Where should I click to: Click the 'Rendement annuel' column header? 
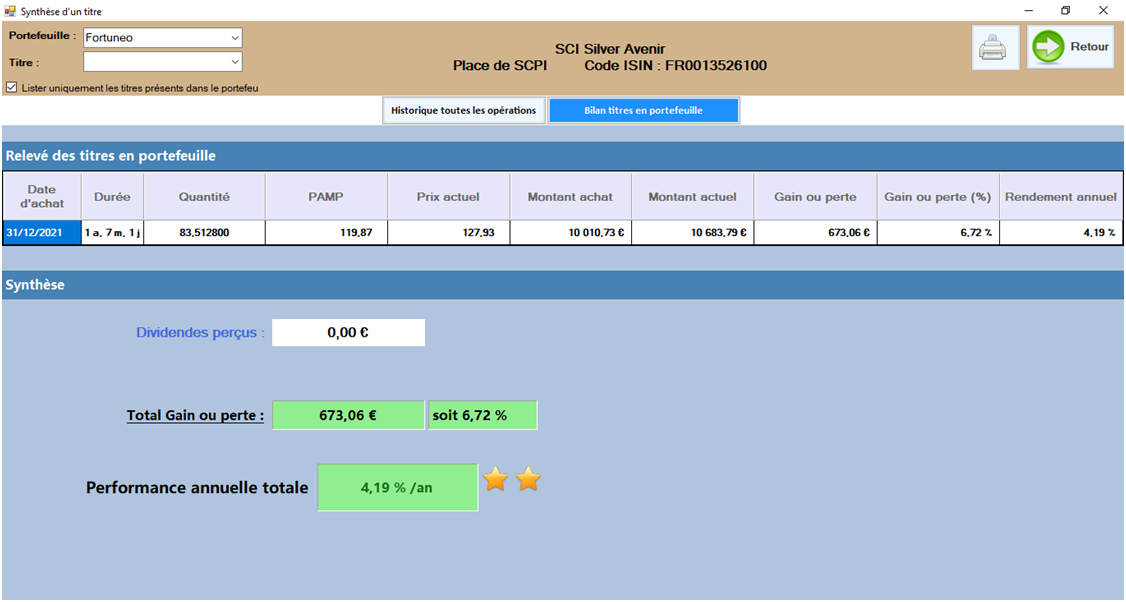pyautogui.click(x=1061, y=196)
